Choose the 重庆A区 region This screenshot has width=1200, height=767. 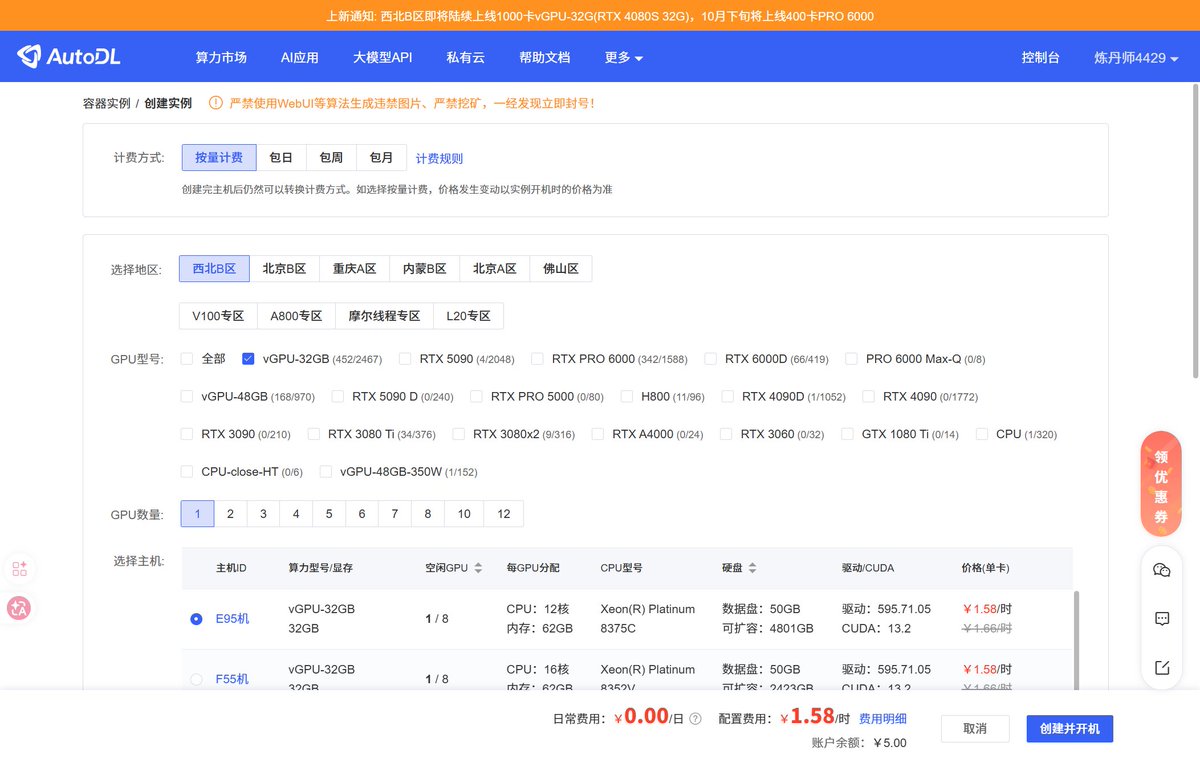click(x=354, y=268)
